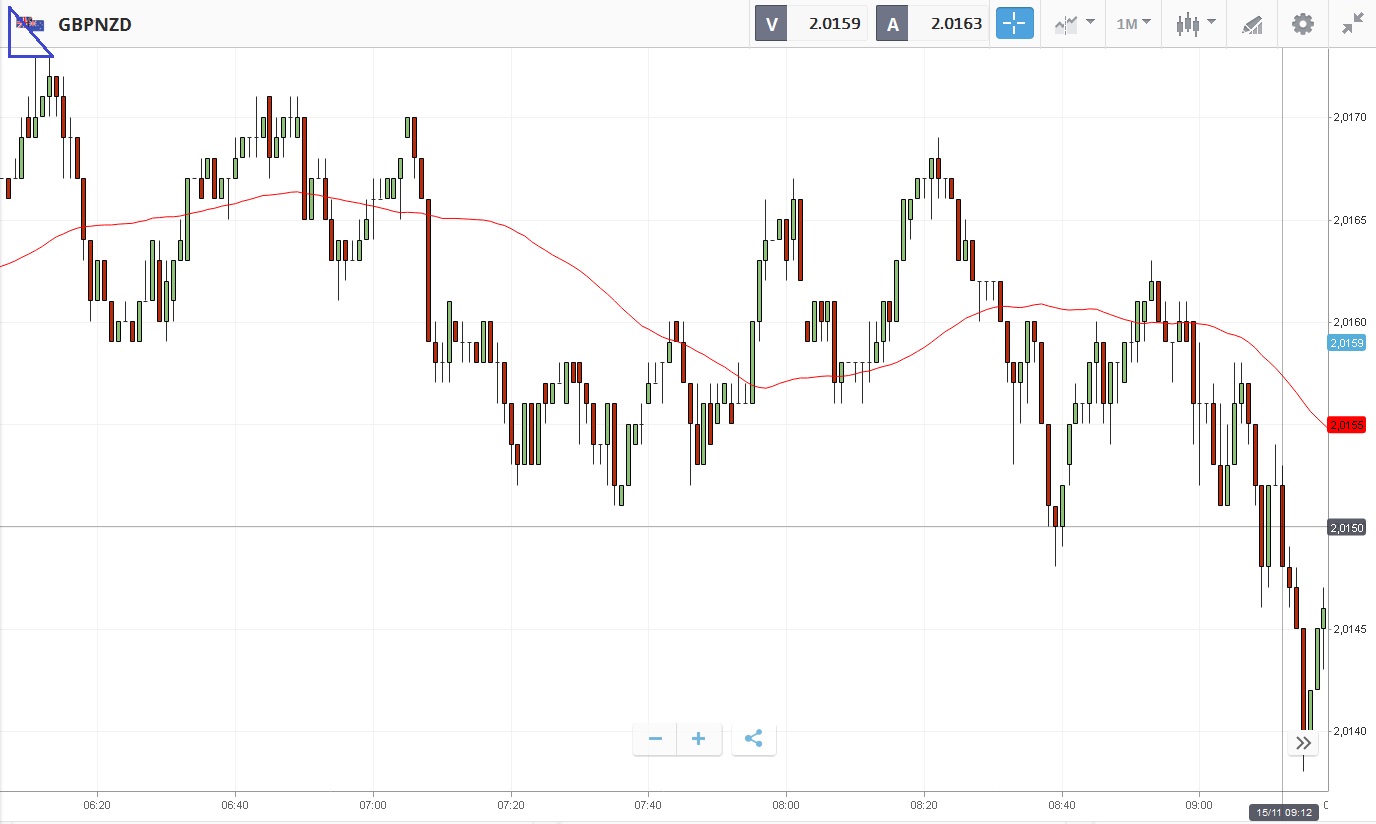
Task: Zoom out the chart with minus
Action: point(655,739)
